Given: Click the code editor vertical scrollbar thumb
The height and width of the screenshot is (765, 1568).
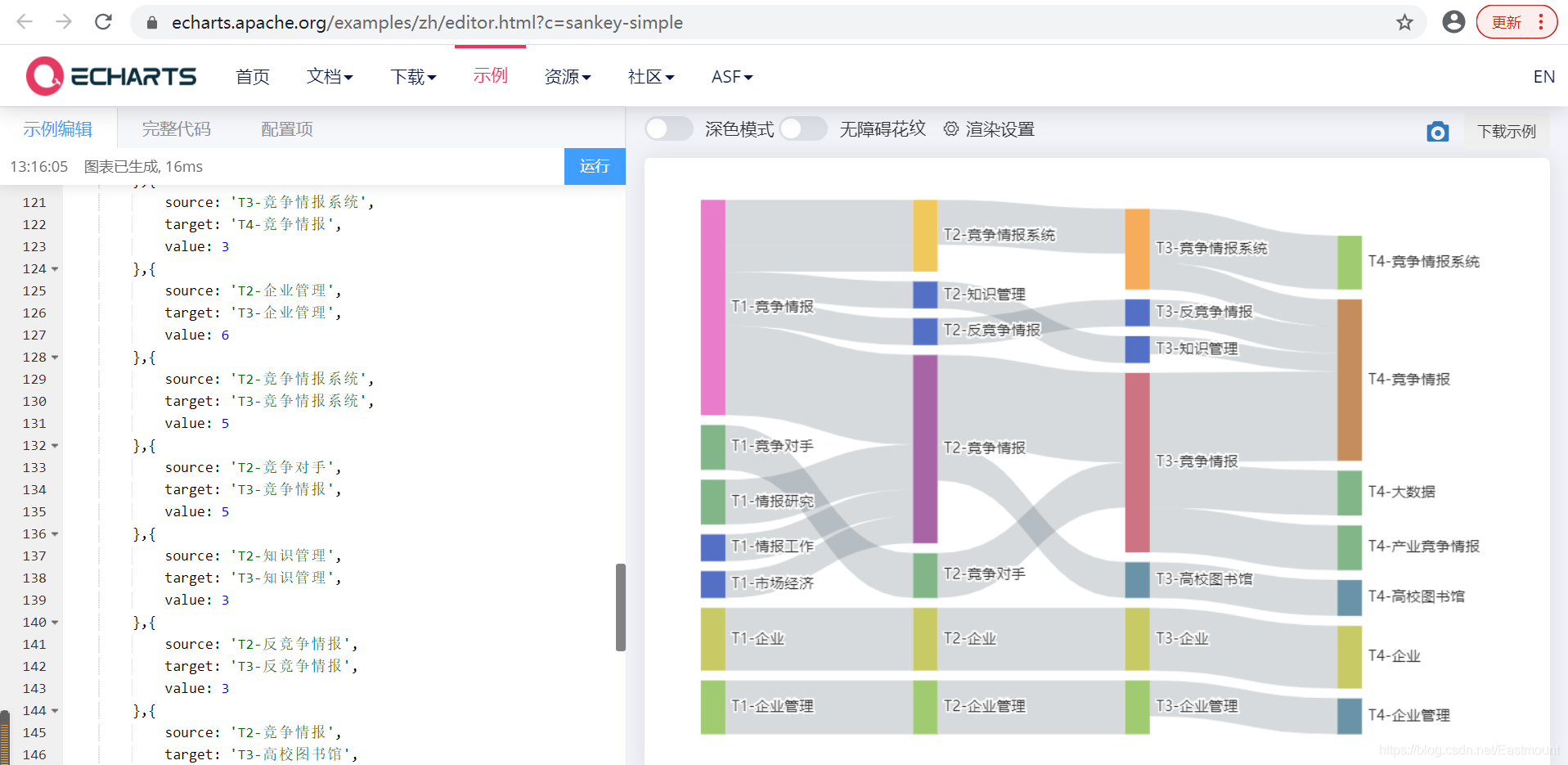Looking at the screenshot, I should point(621,607).
